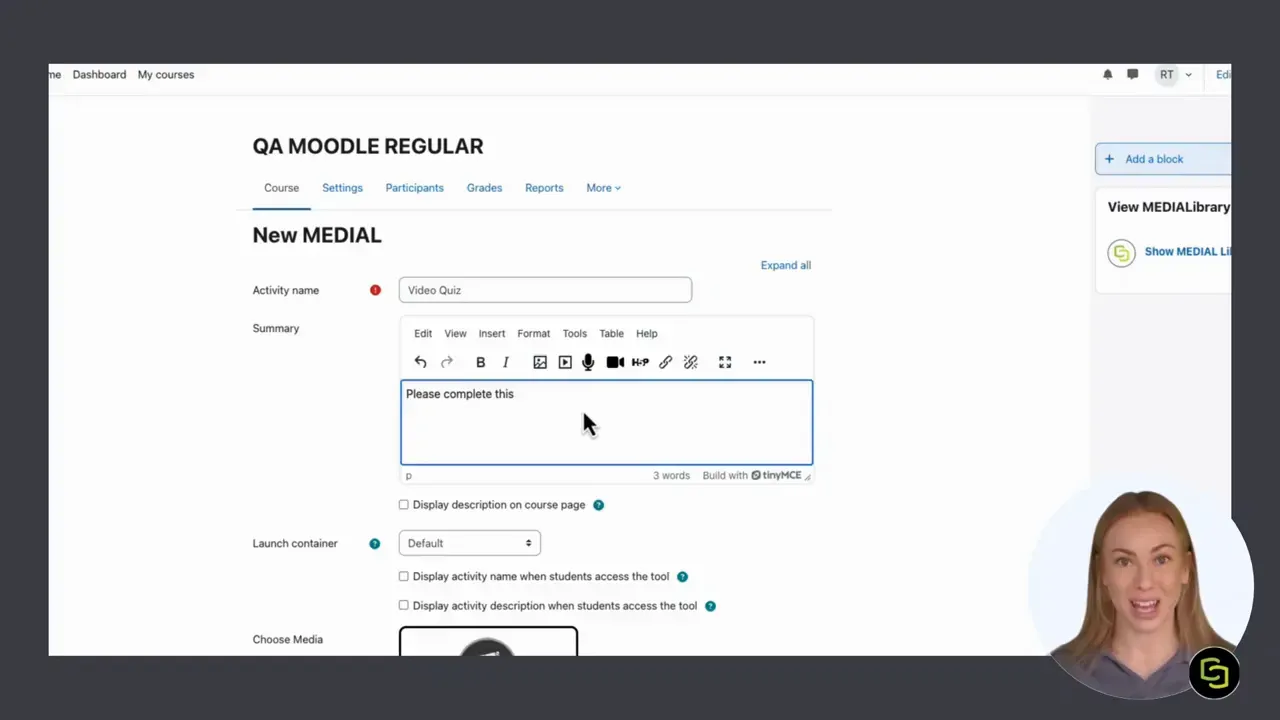Insert an image into the Summary

[540, 362]
